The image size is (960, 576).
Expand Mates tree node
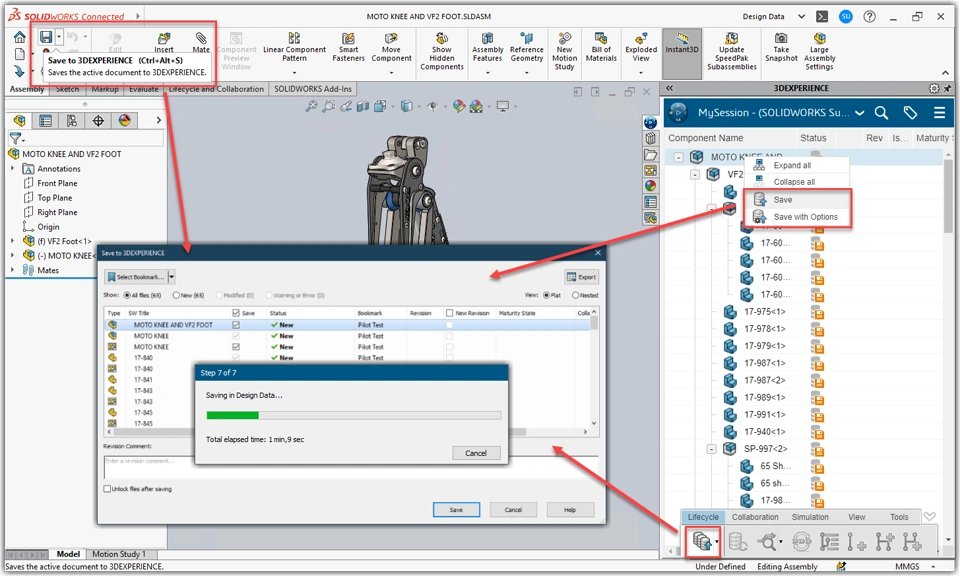12,270
